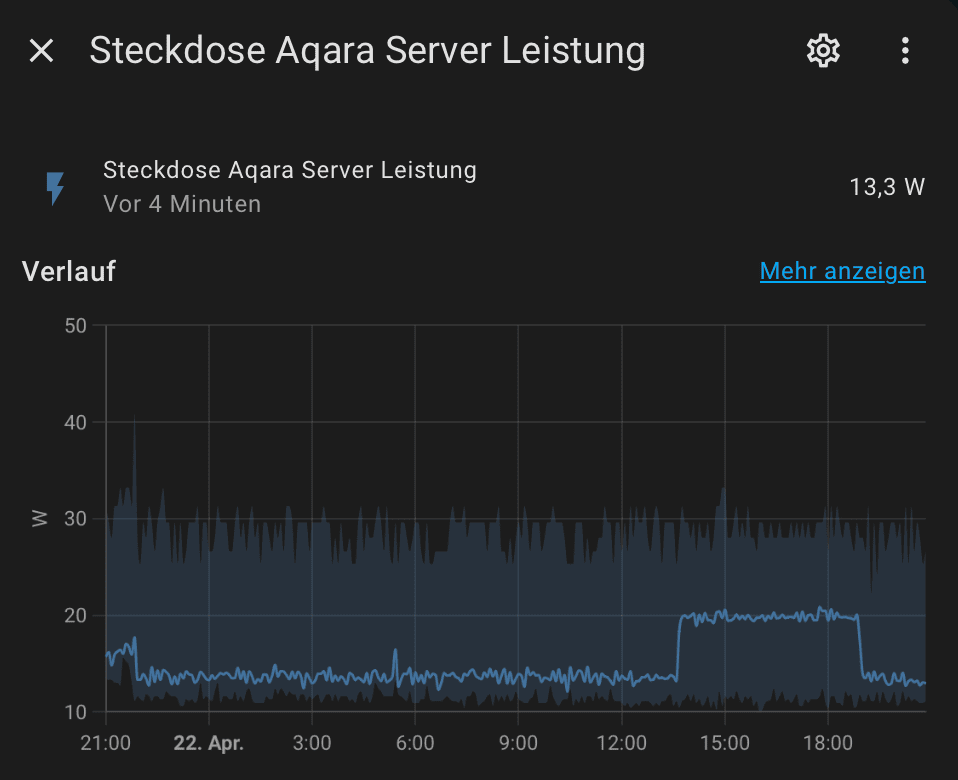958x780 pixels.
Task: Click the lightning bolt power icon
Action: click(x=55, y=187)
